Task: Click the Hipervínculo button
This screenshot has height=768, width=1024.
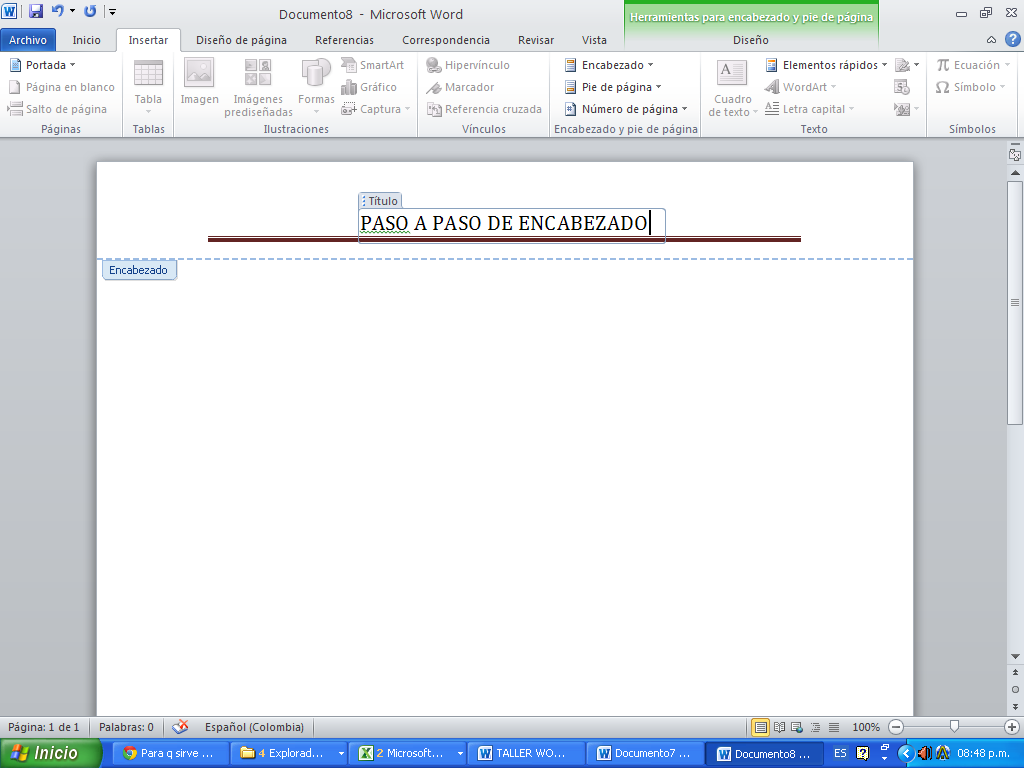Action: click(x=468, y=65)
